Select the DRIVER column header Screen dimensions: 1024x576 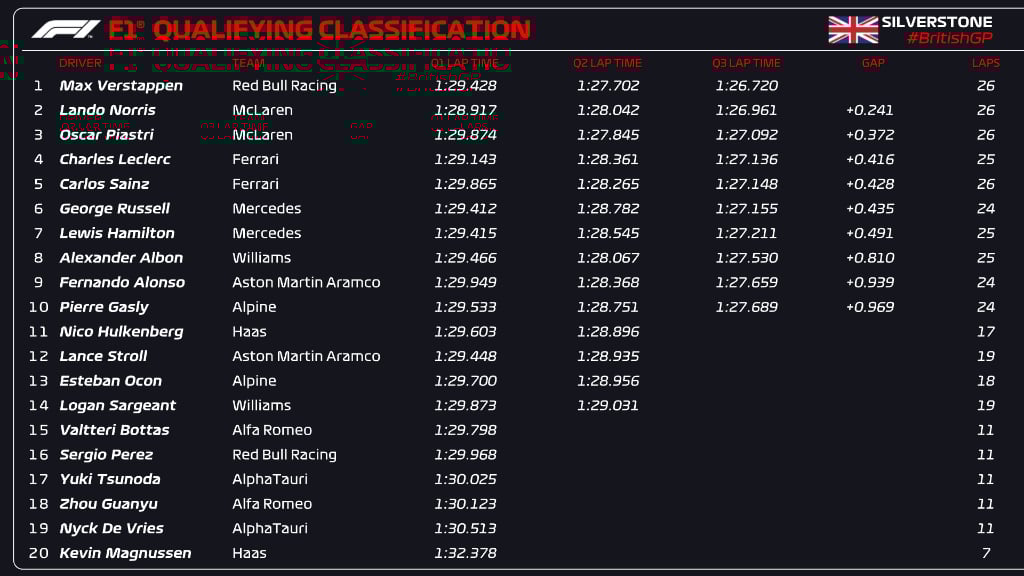pyautogui.click(x=80, y=63)
